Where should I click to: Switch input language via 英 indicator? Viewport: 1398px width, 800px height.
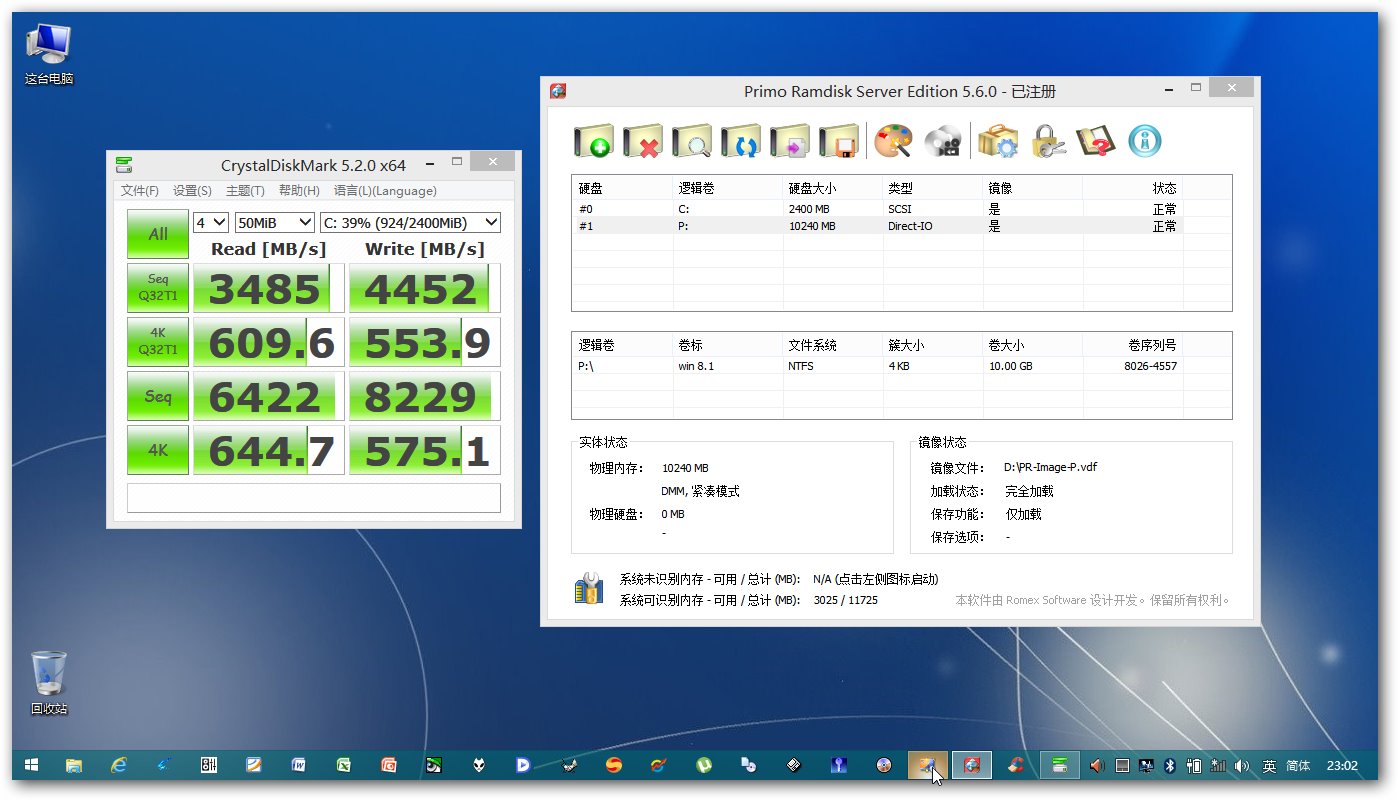click(x=1269, y=766)
